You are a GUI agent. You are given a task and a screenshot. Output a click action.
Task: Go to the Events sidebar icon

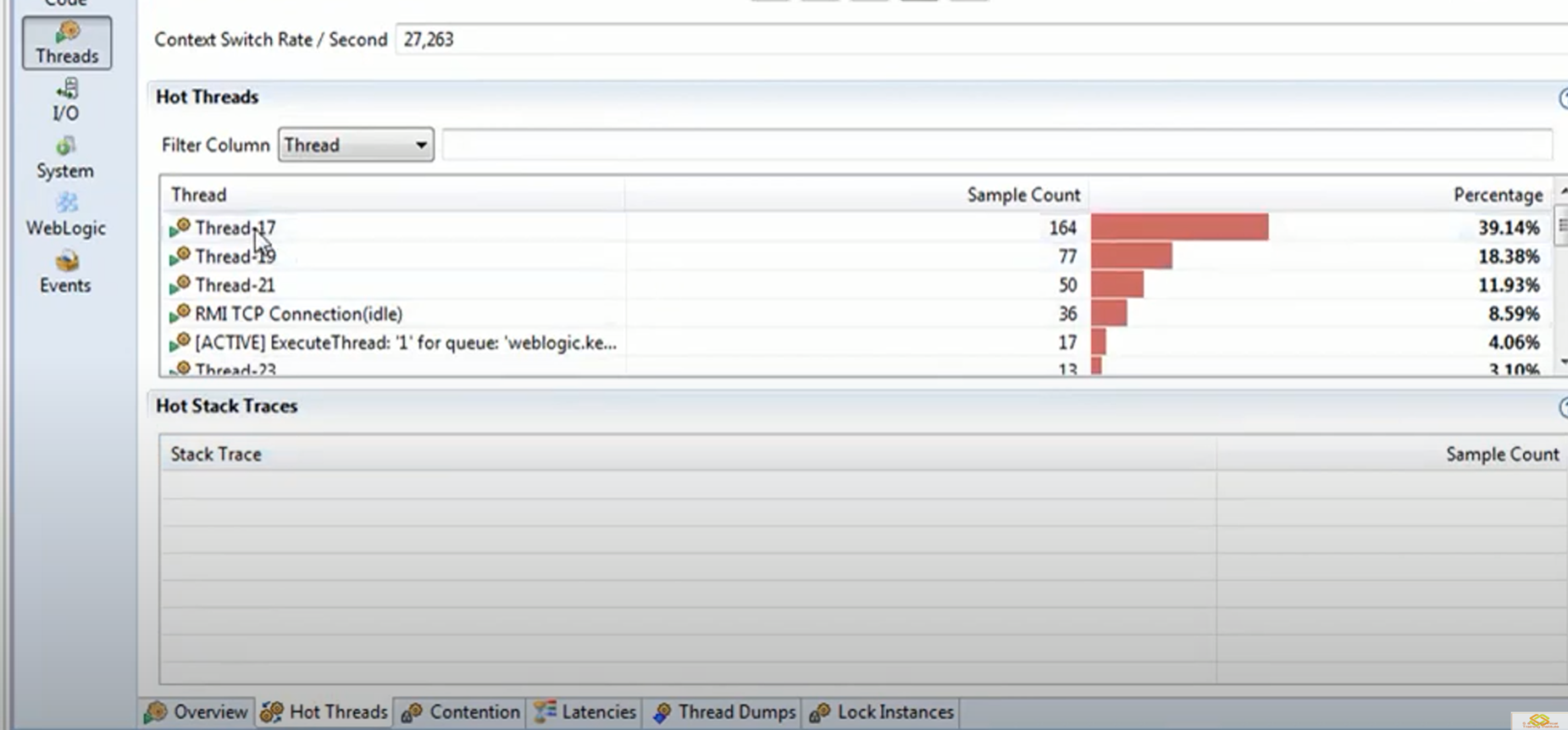(x=66, y=272)
